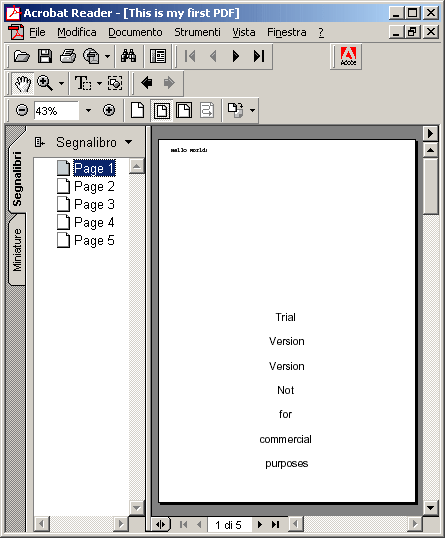The height and width of the screenshot is (538, 445).
Task: Click the Open file folder icon
Action: [22, 56]
